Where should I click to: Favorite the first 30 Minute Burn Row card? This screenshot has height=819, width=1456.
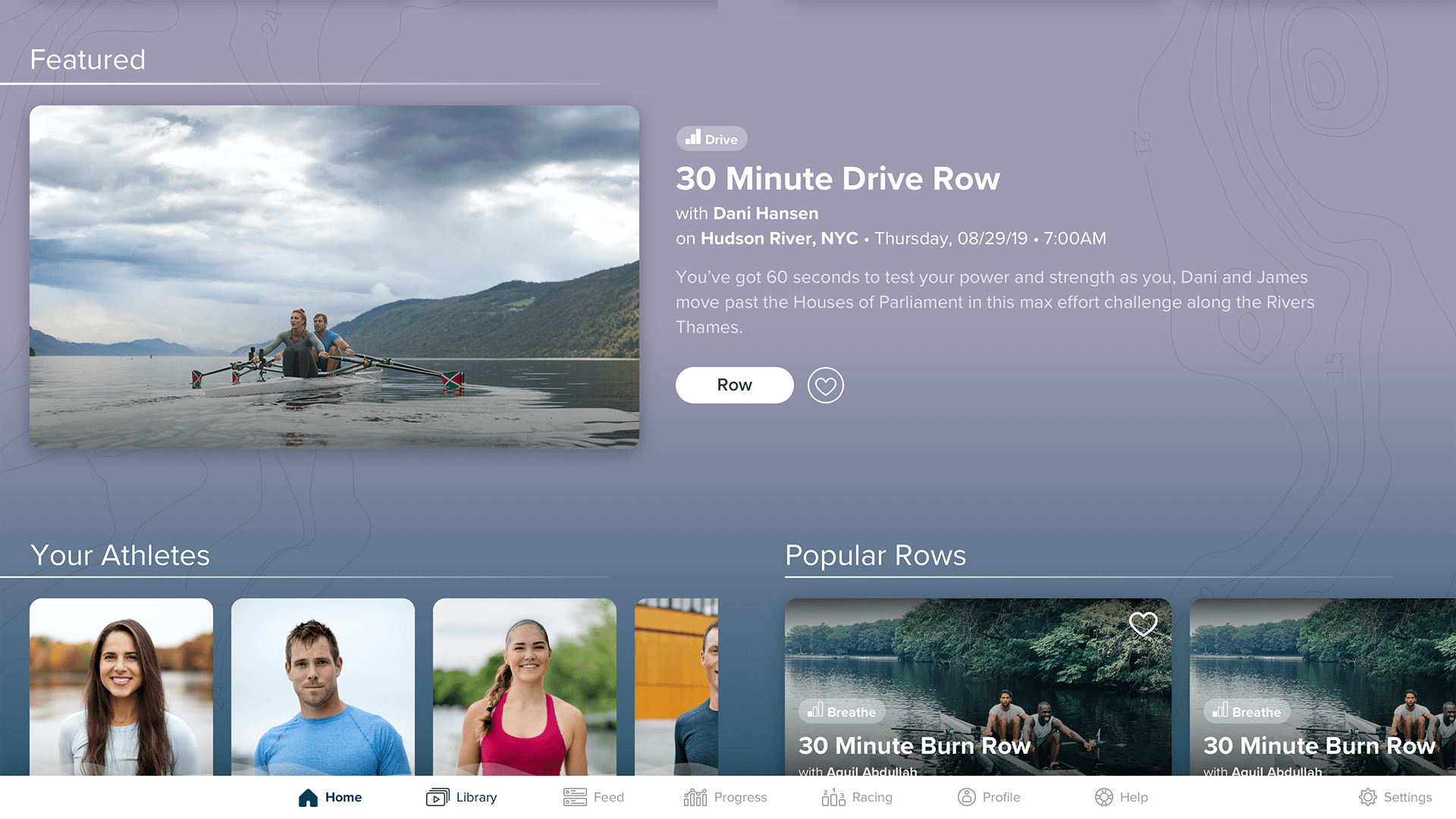tap(1143, 624)
